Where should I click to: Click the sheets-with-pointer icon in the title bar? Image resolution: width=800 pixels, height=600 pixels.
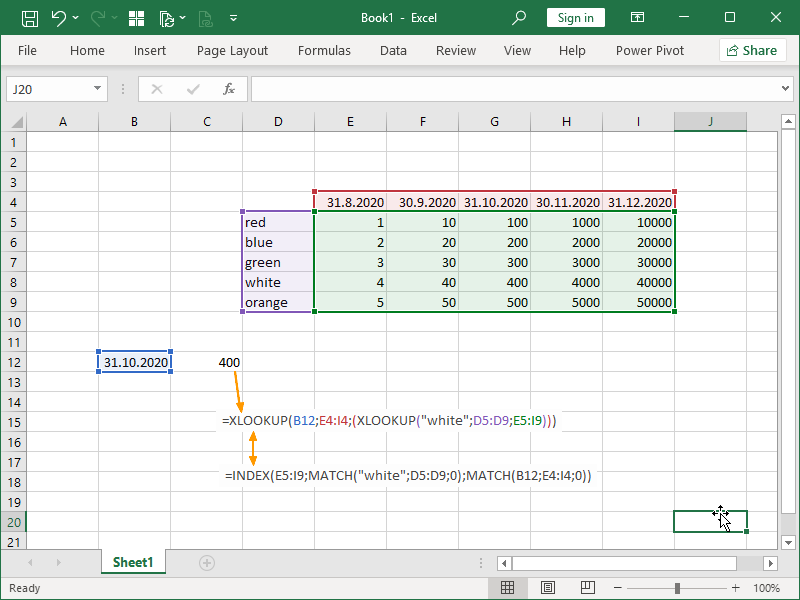coord(167,18)
